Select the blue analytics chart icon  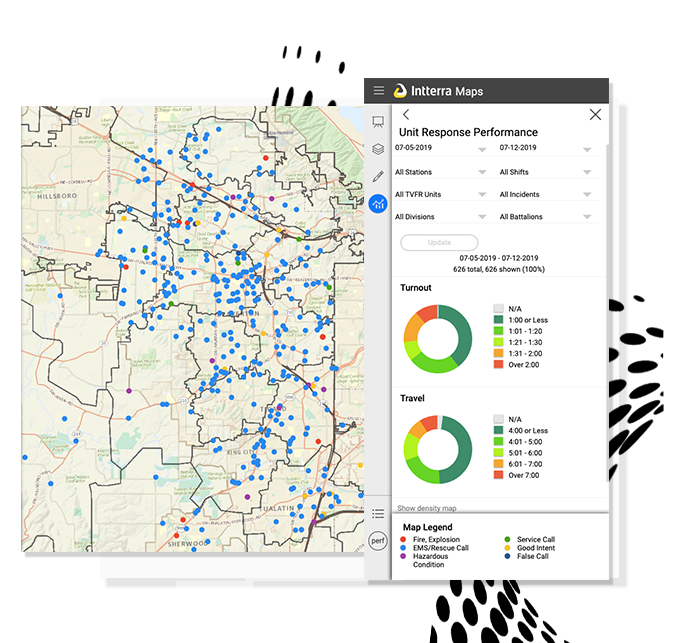[378, 203]
